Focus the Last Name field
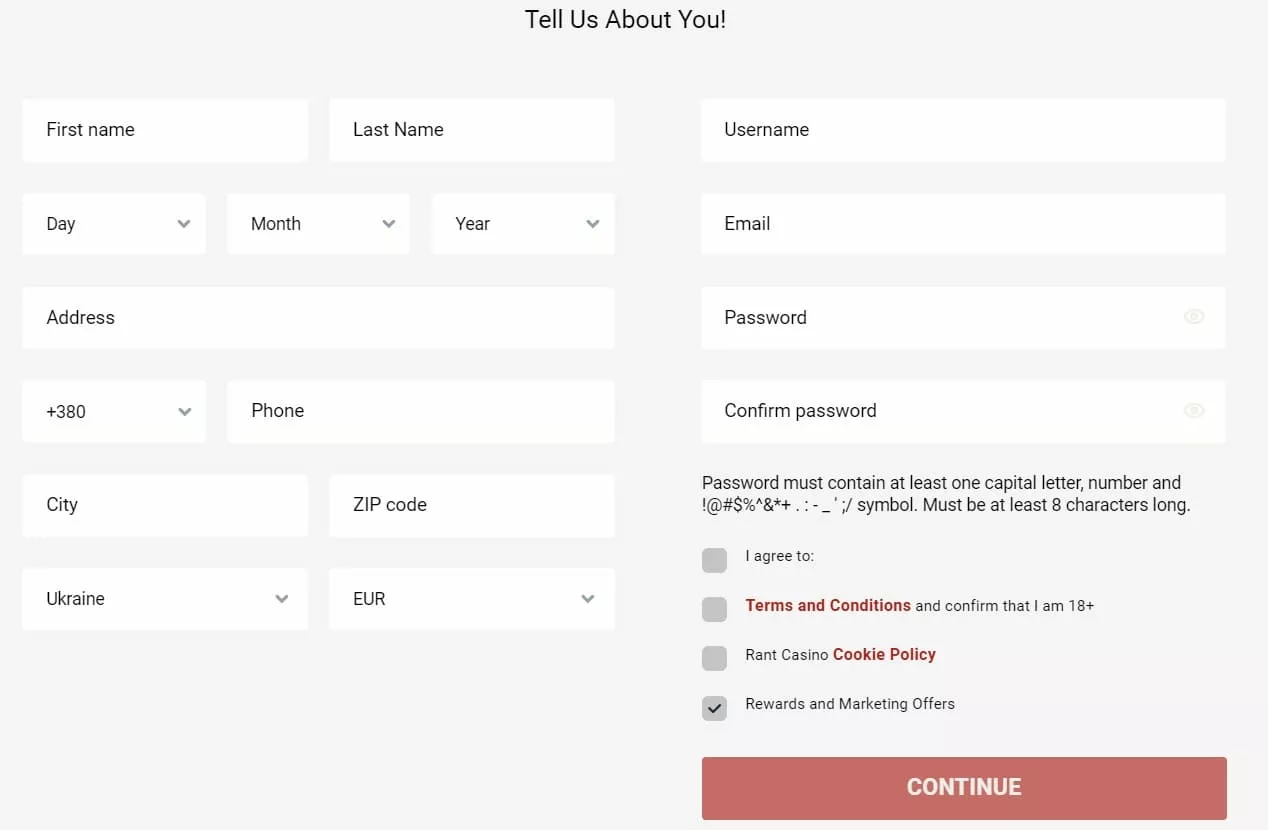Screen dimensions: 1268x830 pyautogui.click(x=471, y=130)
